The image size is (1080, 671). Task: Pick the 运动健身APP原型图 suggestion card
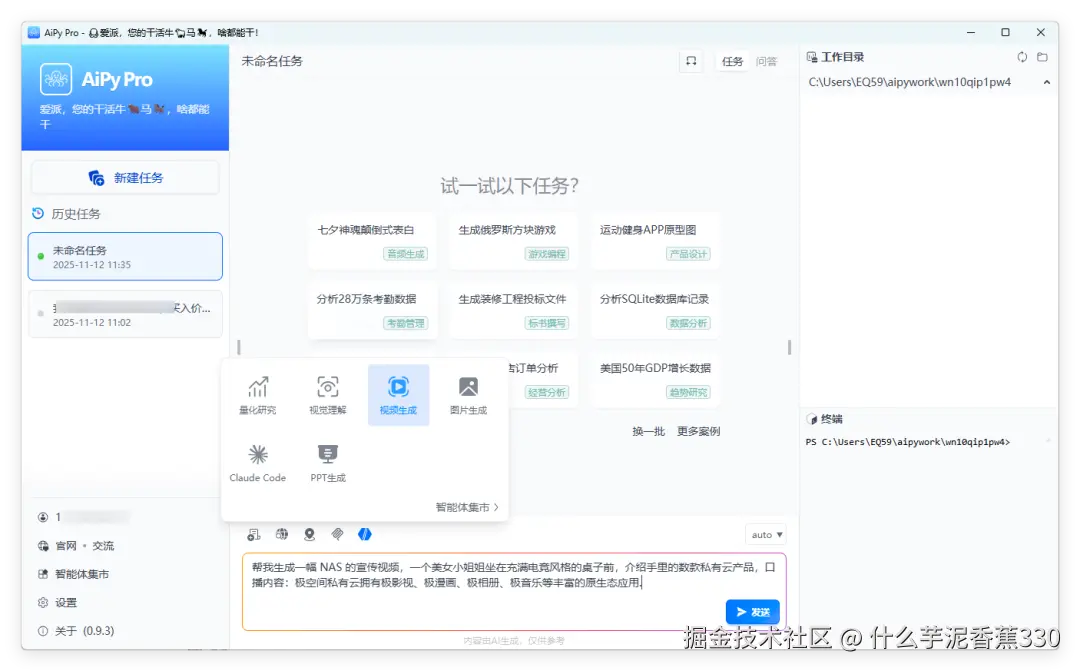pos(654,240)
